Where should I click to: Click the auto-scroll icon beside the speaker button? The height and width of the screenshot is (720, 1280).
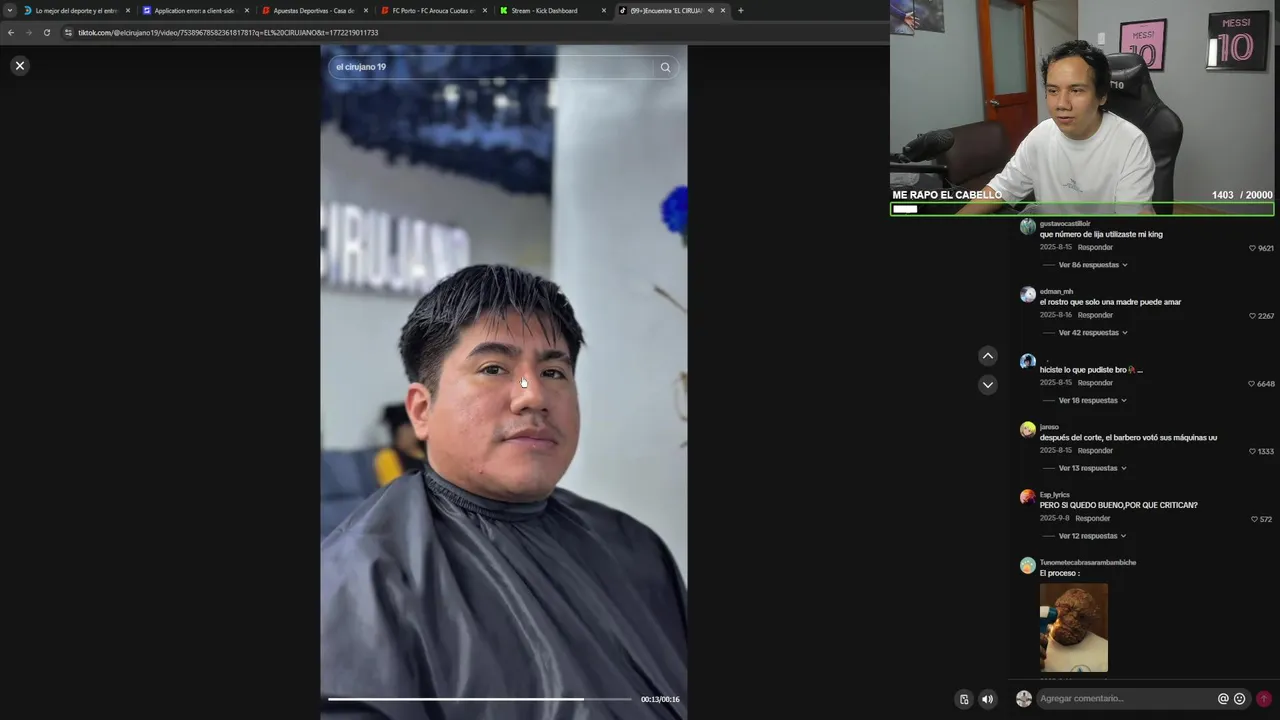click(964, 699)
